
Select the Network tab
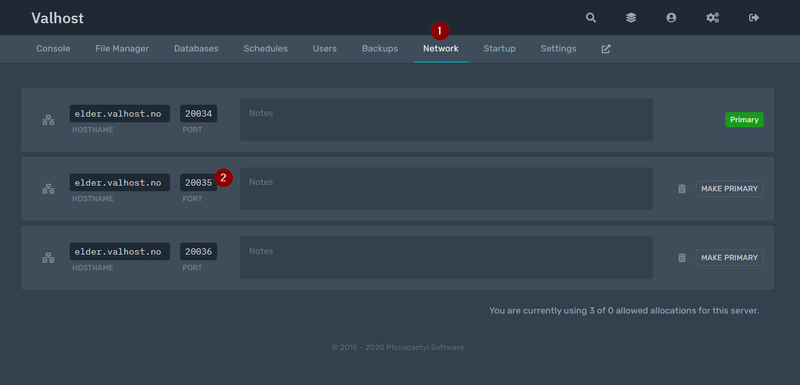click(441, 49)
